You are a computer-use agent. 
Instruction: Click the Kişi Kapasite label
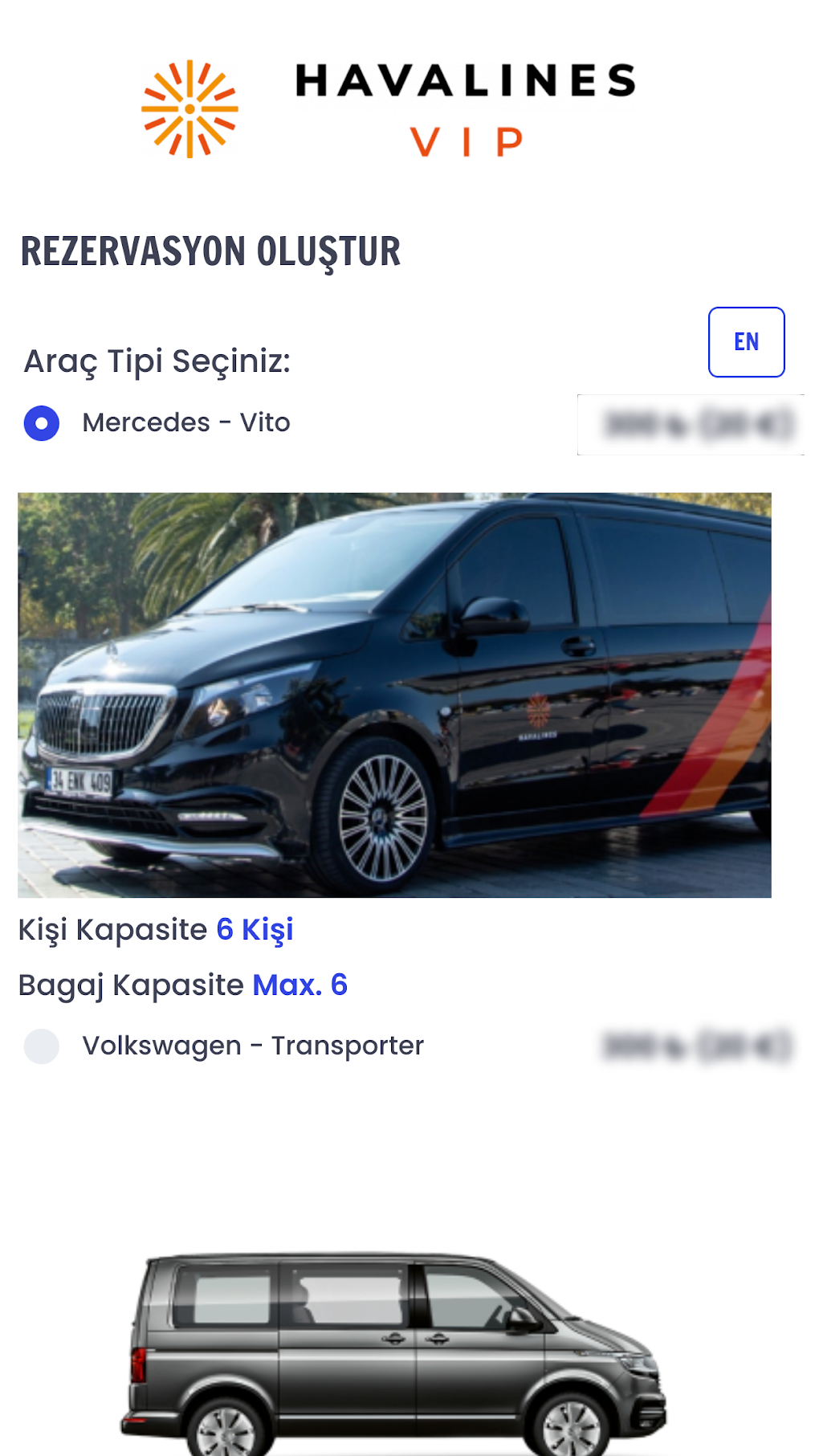(113, 930)
